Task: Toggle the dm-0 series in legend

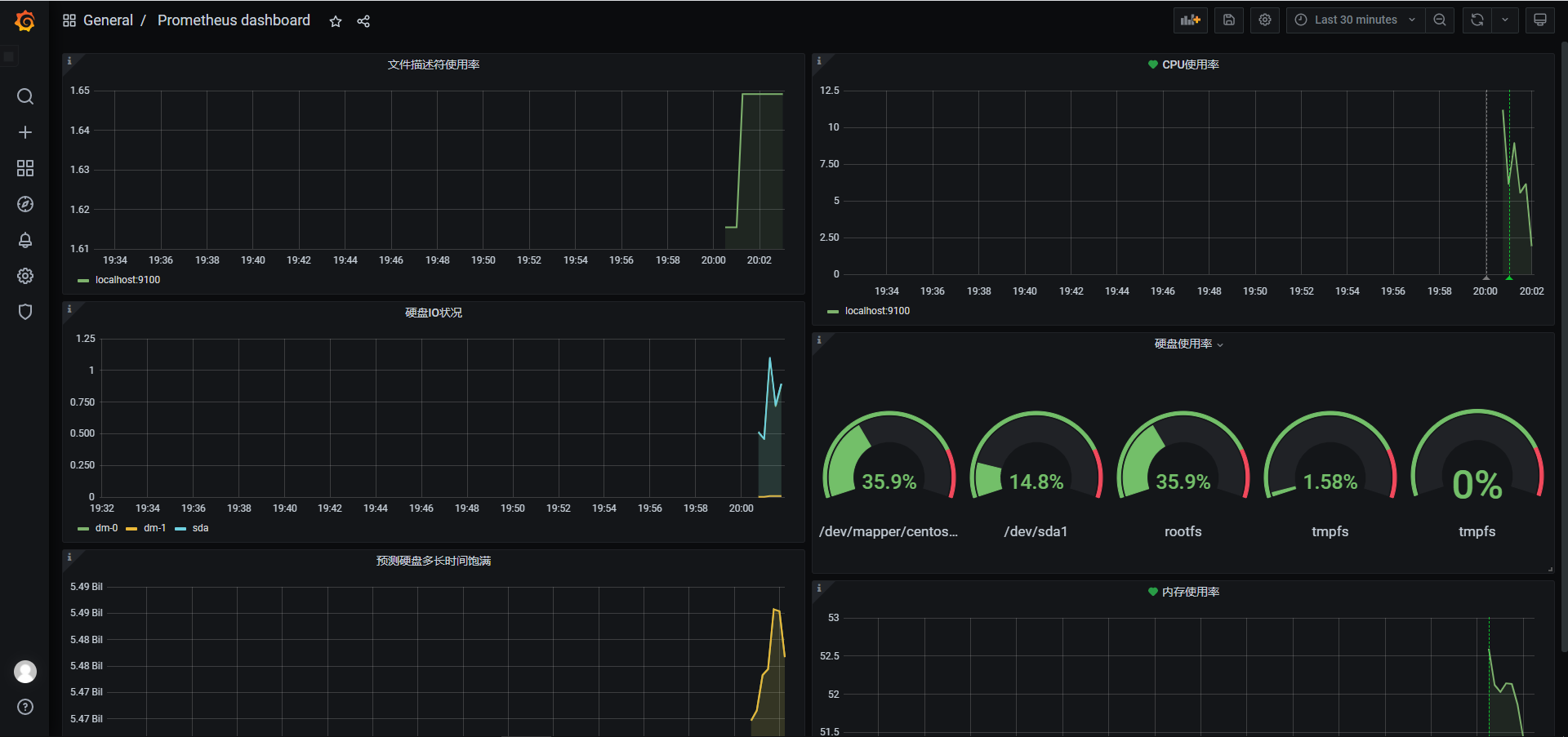Action: coord(106,528)
